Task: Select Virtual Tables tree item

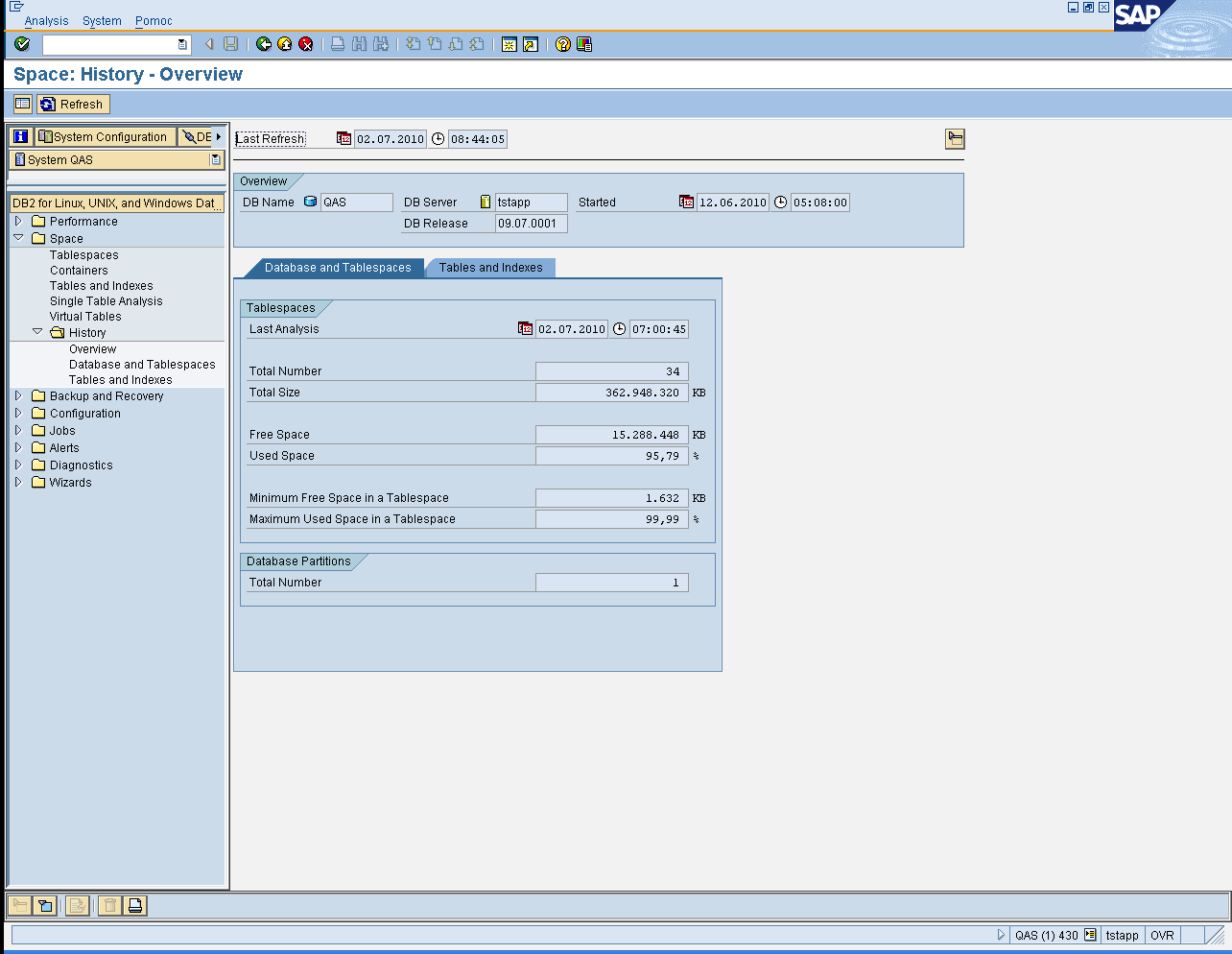Action: [x=85, y=317]
